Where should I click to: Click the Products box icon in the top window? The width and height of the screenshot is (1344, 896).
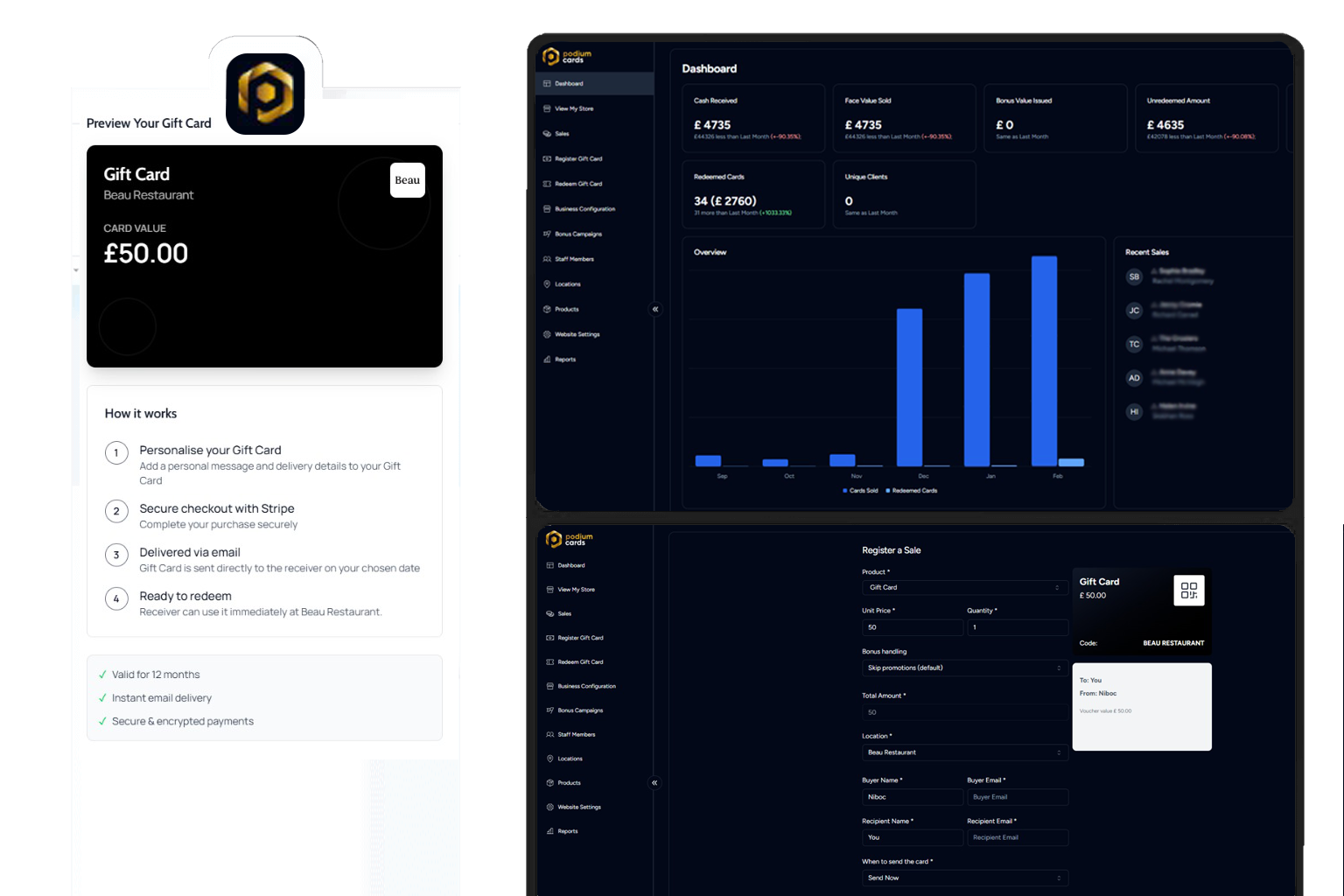[547, 309]
